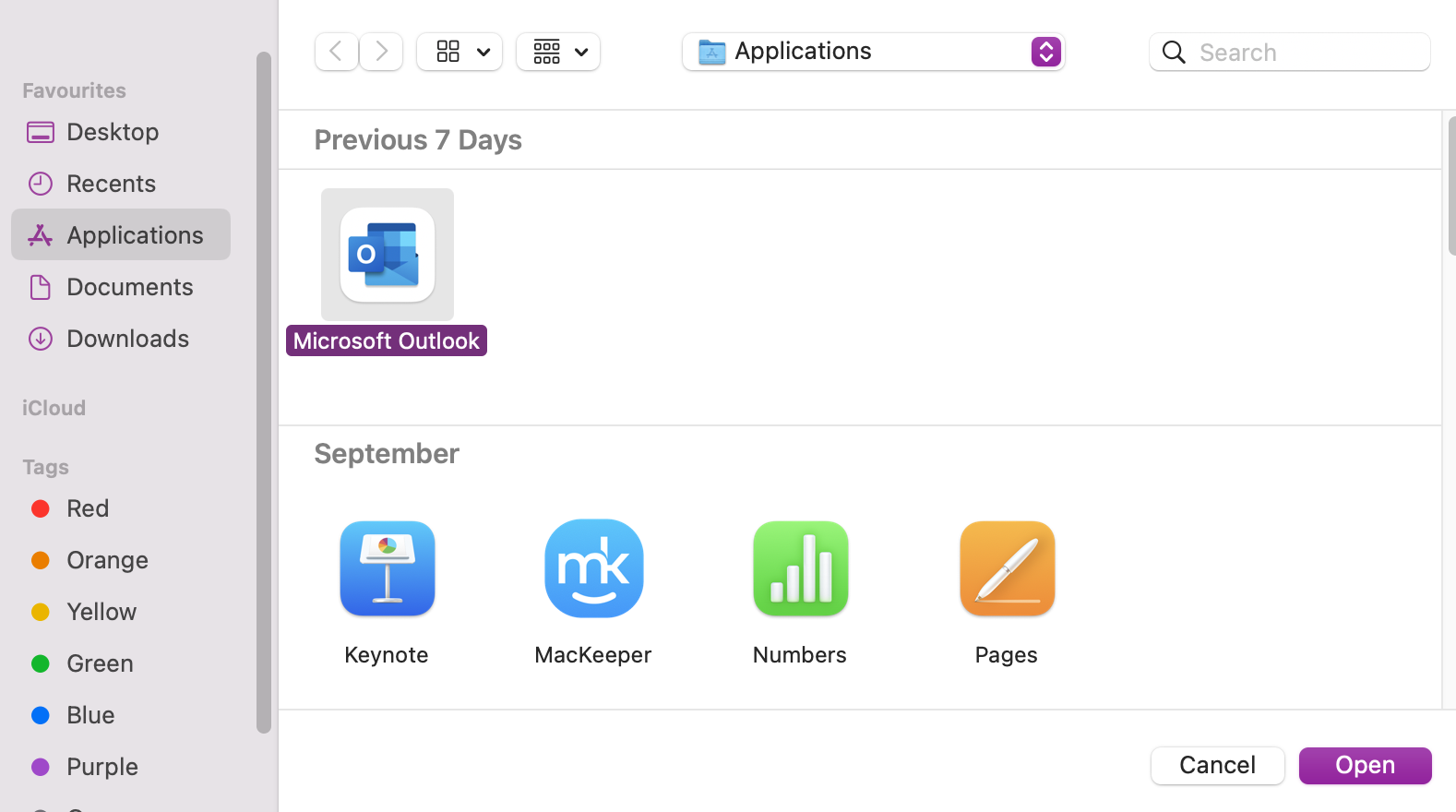
Task: Click the 'September' group header
Action: coord(387,454)
